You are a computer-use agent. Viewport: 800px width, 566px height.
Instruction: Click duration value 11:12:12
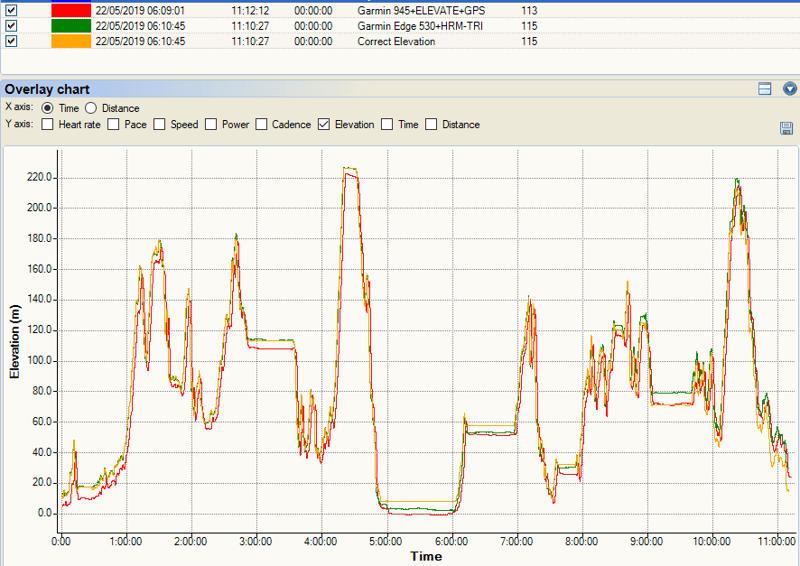coord(250,10)
